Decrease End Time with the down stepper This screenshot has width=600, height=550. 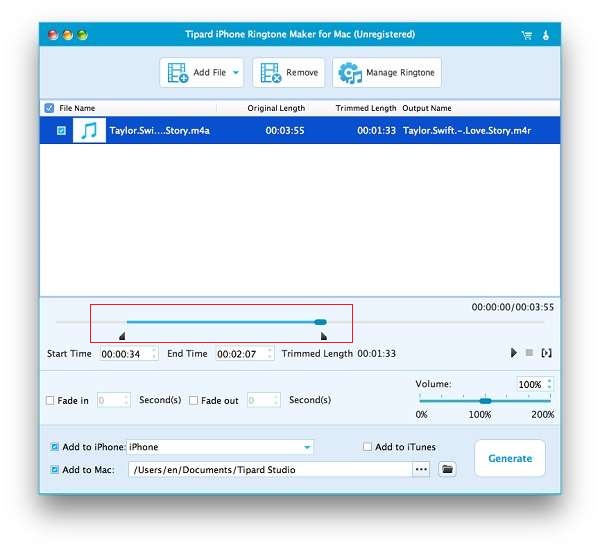point(270,357)
